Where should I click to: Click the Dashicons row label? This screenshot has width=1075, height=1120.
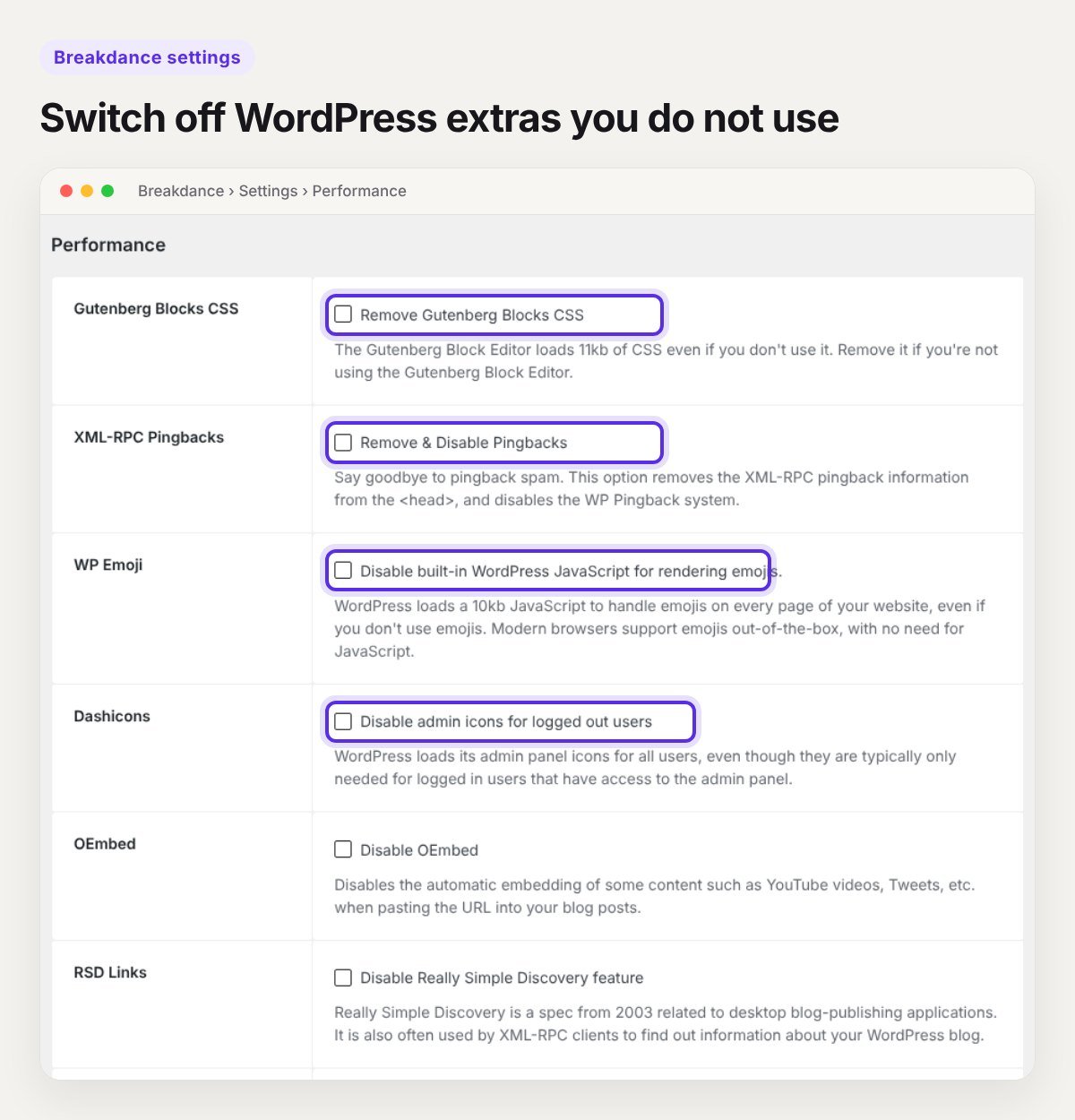pyautogui.click(x=112, y=716)
